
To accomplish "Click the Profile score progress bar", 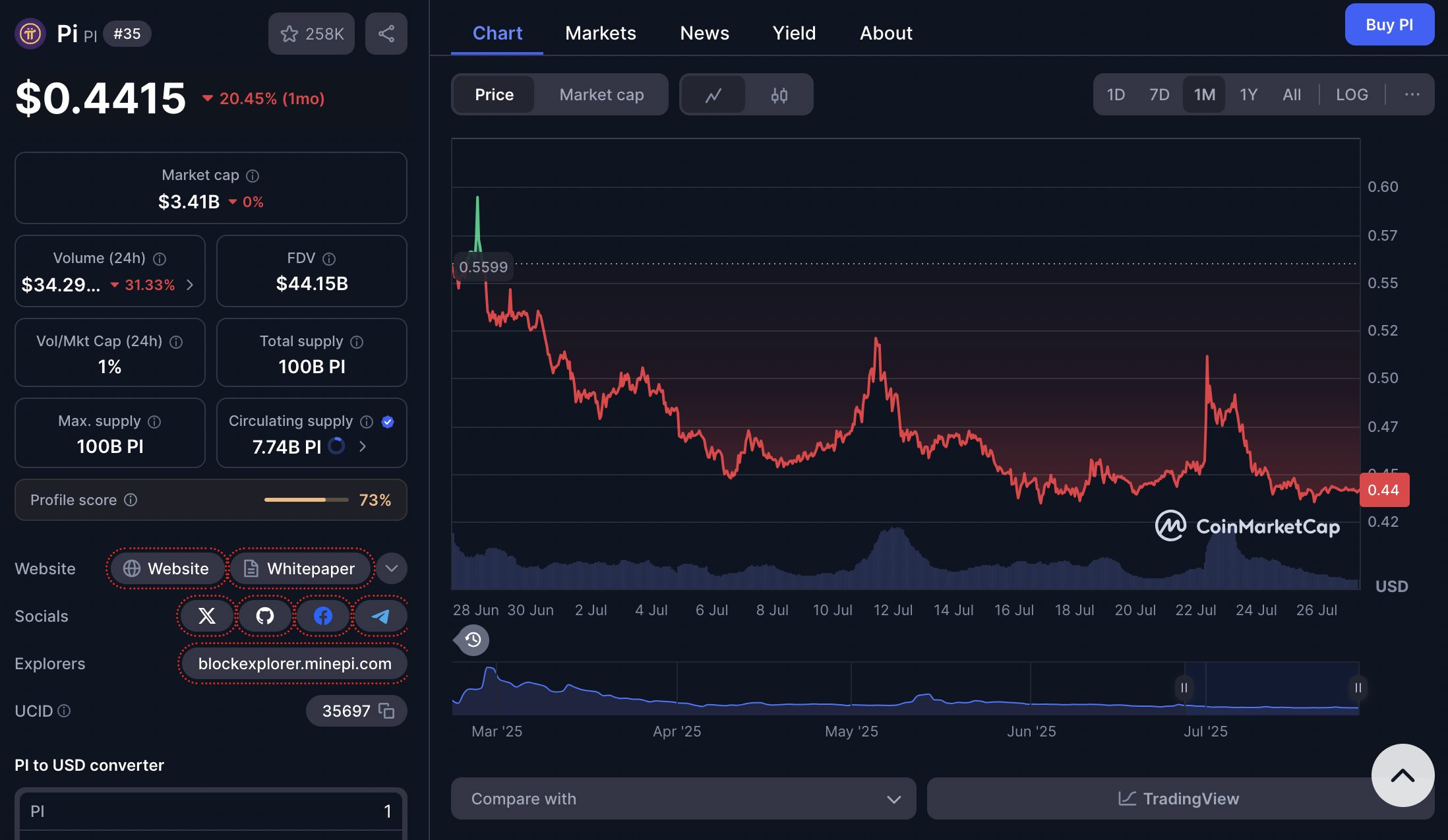I will 307,500.
